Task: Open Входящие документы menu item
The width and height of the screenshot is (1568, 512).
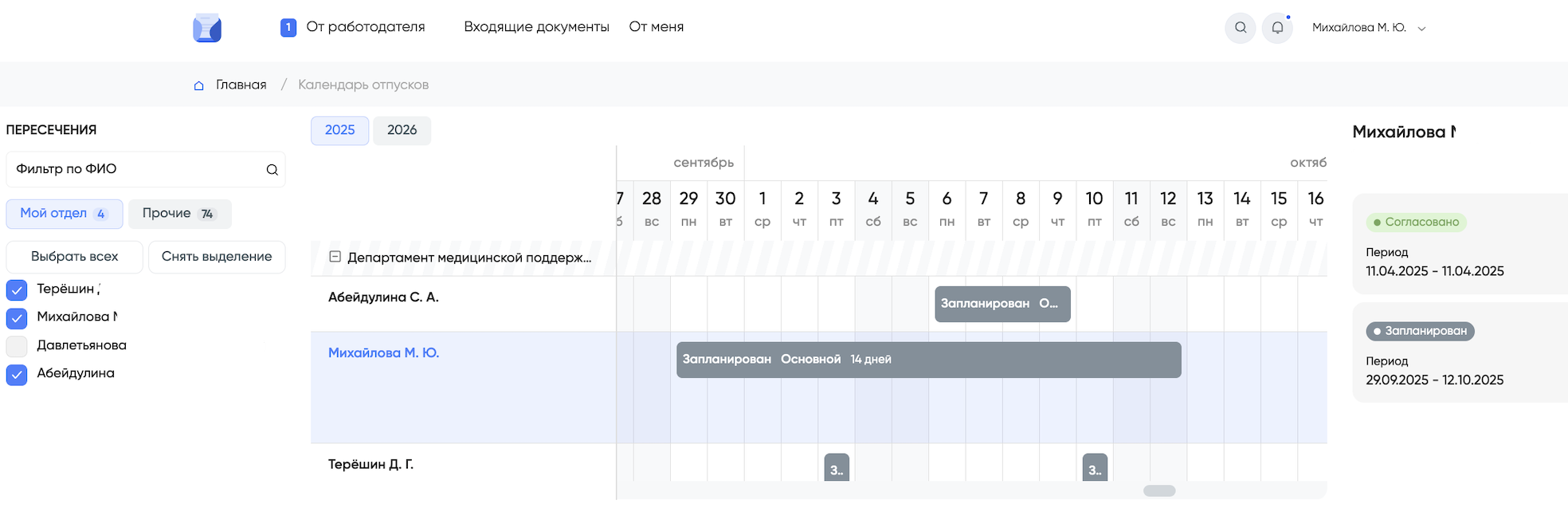Action: [x=536, y=27]
